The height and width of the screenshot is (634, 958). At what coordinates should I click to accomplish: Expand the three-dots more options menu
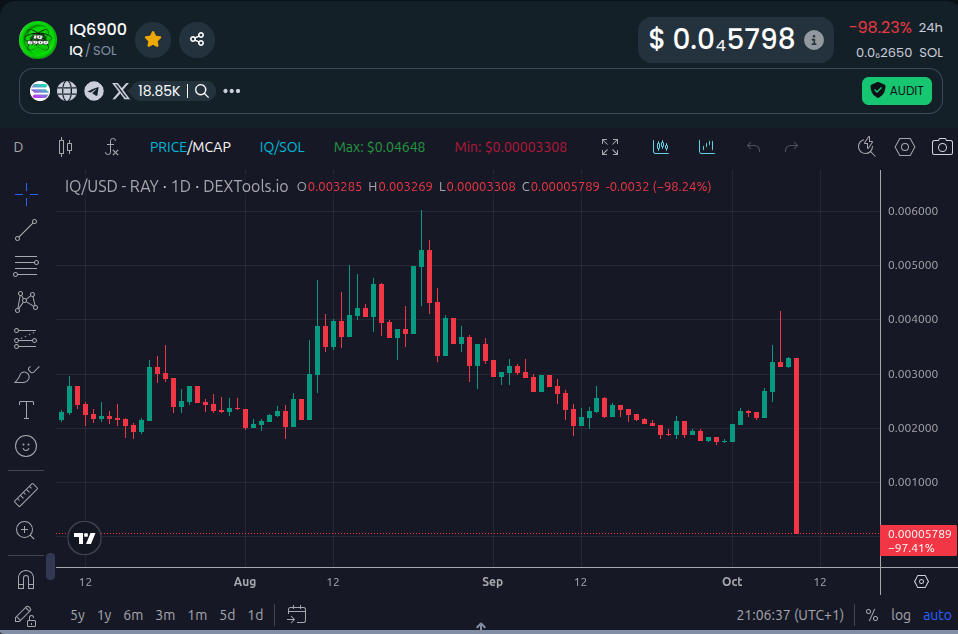tap(232, 91)
